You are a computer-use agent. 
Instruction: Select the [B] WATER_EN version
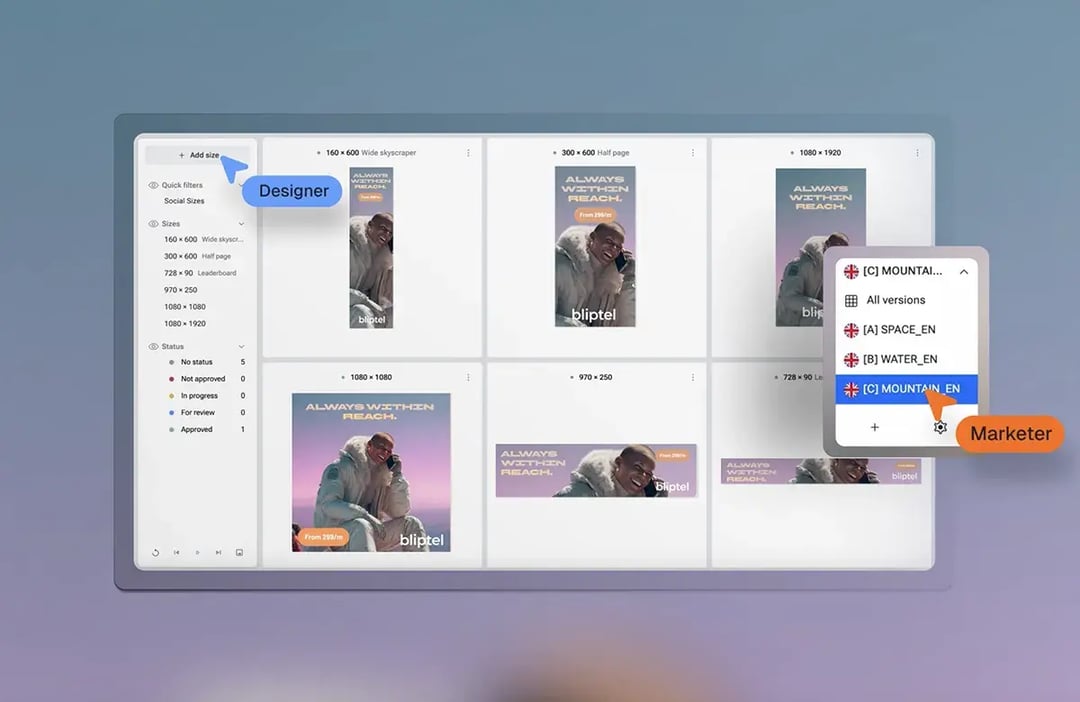pos(900,359)
